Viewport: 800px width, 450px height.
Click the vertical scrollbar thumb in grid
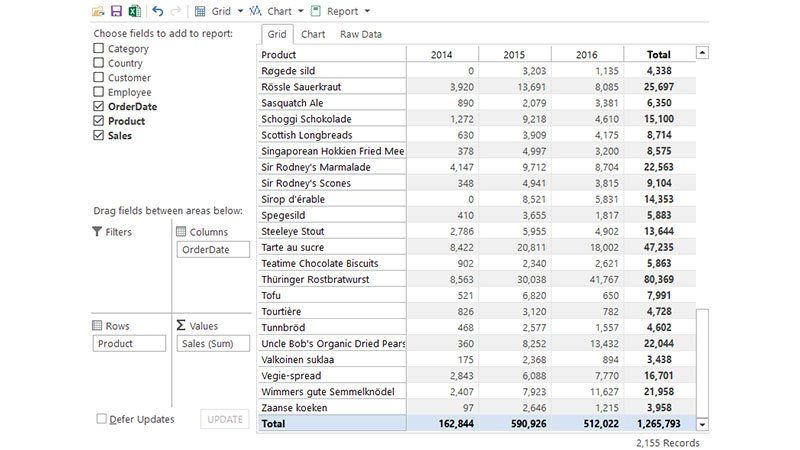703,362
